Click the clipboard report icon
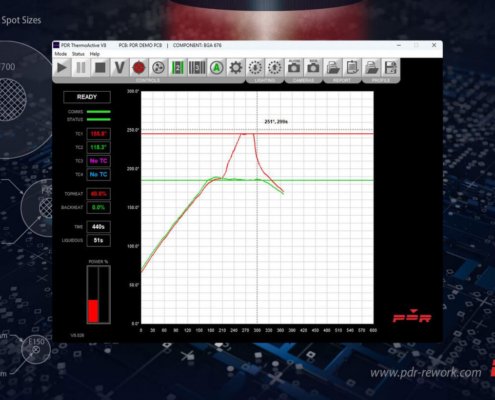This screenshot has width=495, height=400. click(x=352, y=68)
